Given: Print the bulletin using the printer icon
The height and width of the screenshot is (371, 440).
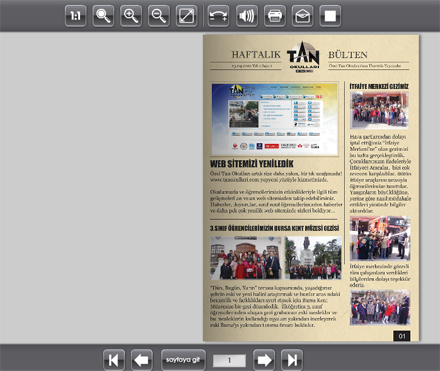Looking at the screenshot, I should tap(275, 16).
